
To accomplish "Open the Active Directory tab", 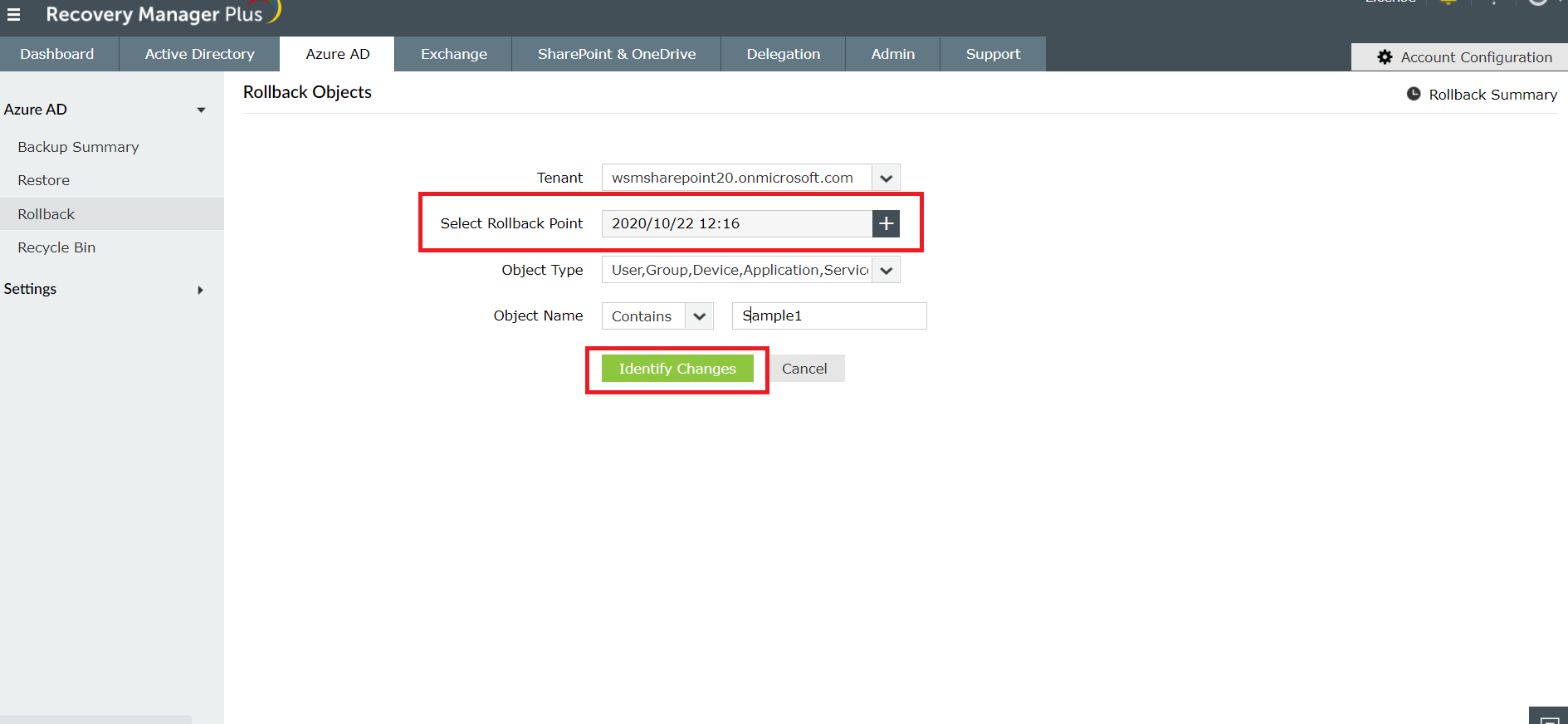I will (199, 54).
